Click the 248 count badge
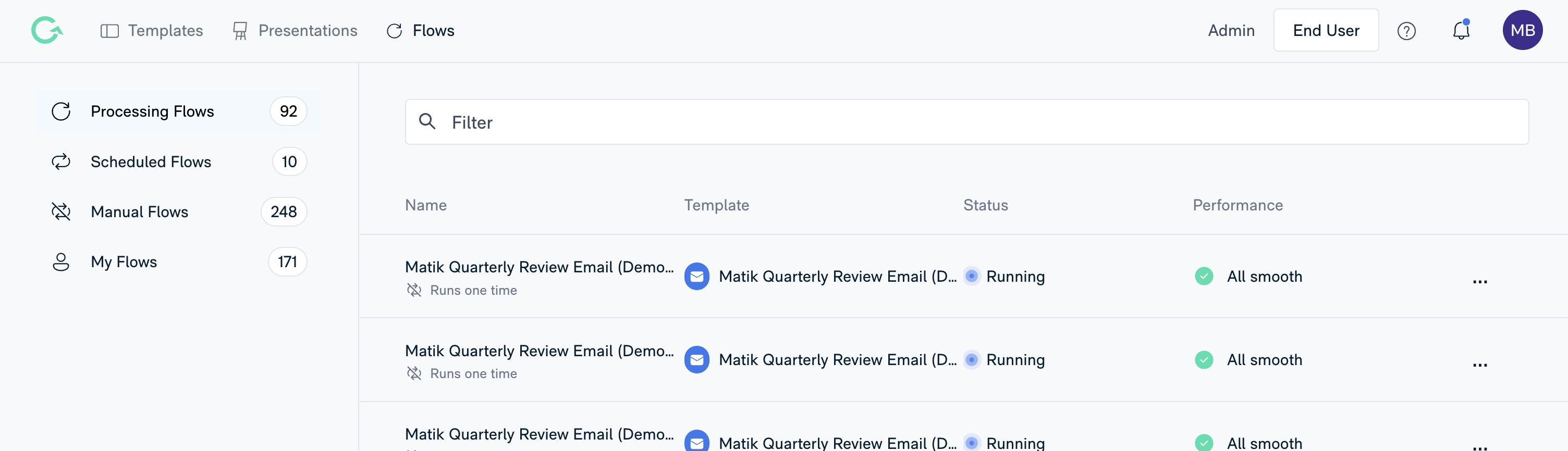1568x451 pixels. pos(284,211)
